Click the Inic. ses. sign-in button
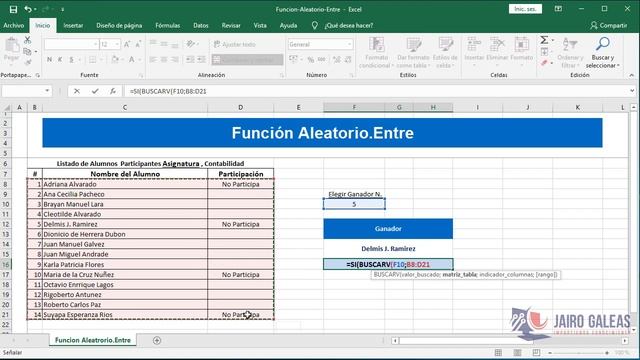Screen dimensions: 640x360 click(525, 9)
